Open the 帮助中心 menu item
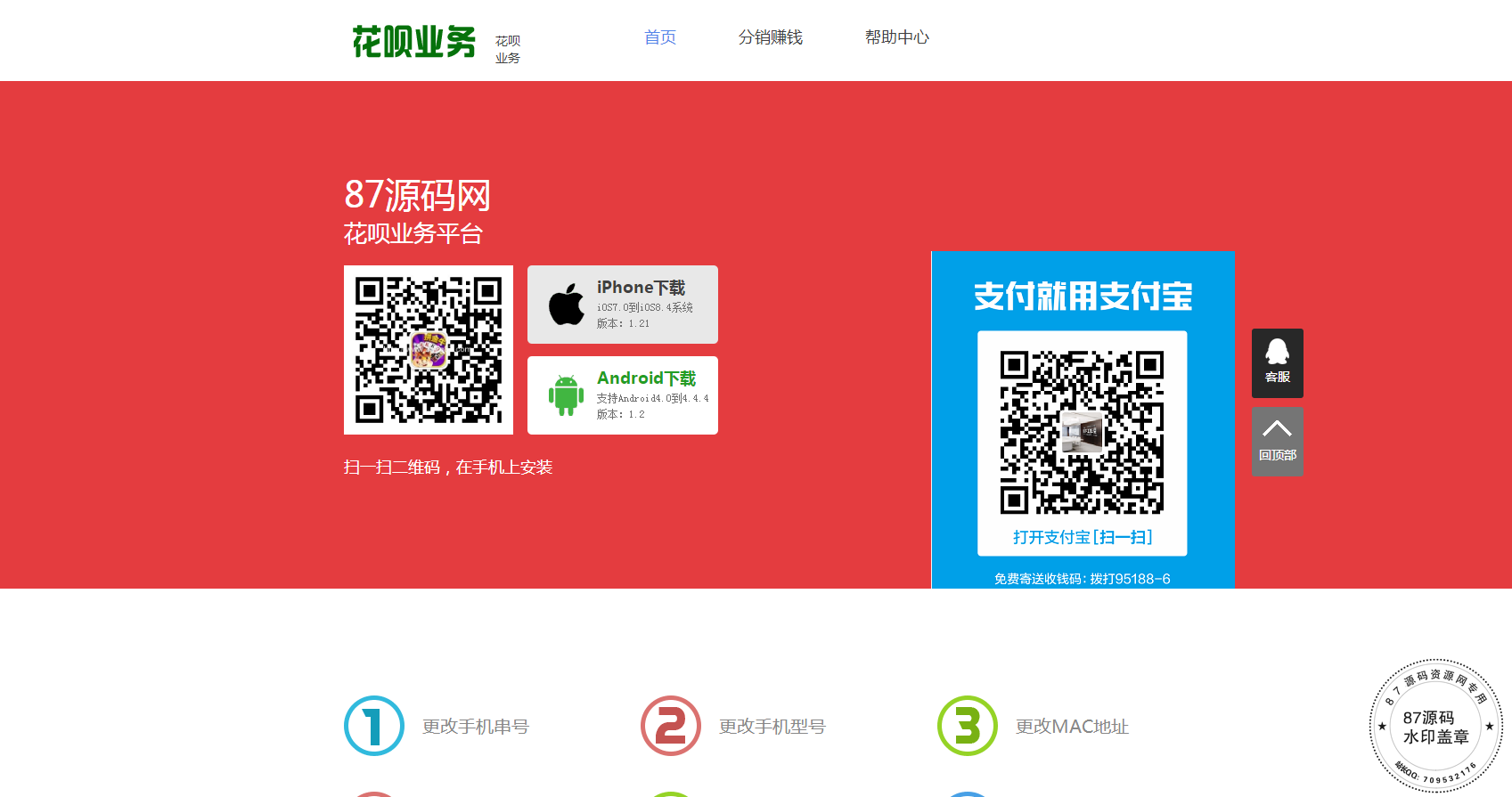Image resolution: width=1512 pixels, height=797 pixels. pos(897,37)
